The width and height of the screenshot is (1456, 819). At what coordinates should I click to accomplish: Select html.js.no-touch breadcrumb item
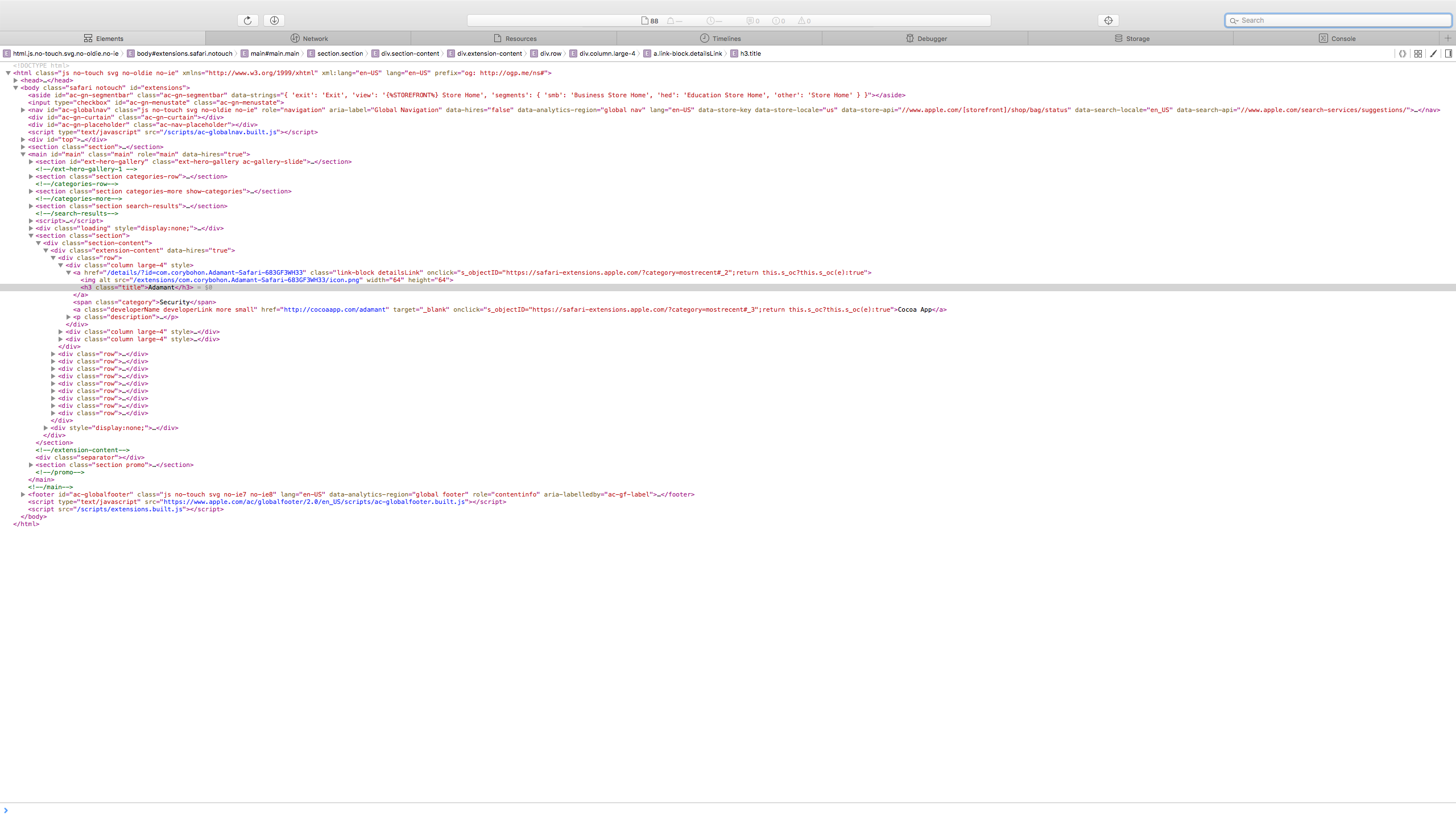point(61,53)
